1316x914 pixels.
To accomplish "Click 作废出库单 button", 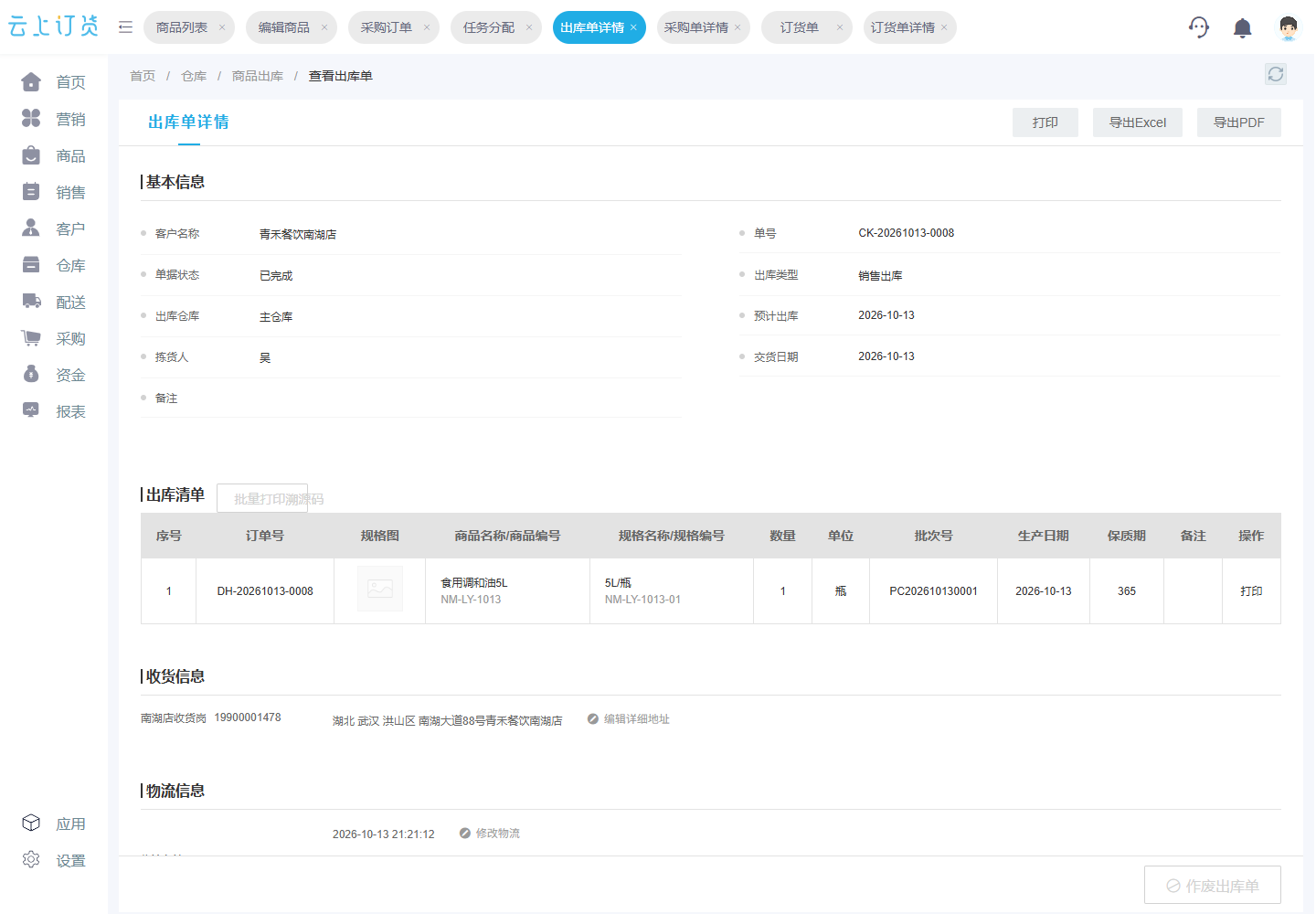I will pos(1213,885).
